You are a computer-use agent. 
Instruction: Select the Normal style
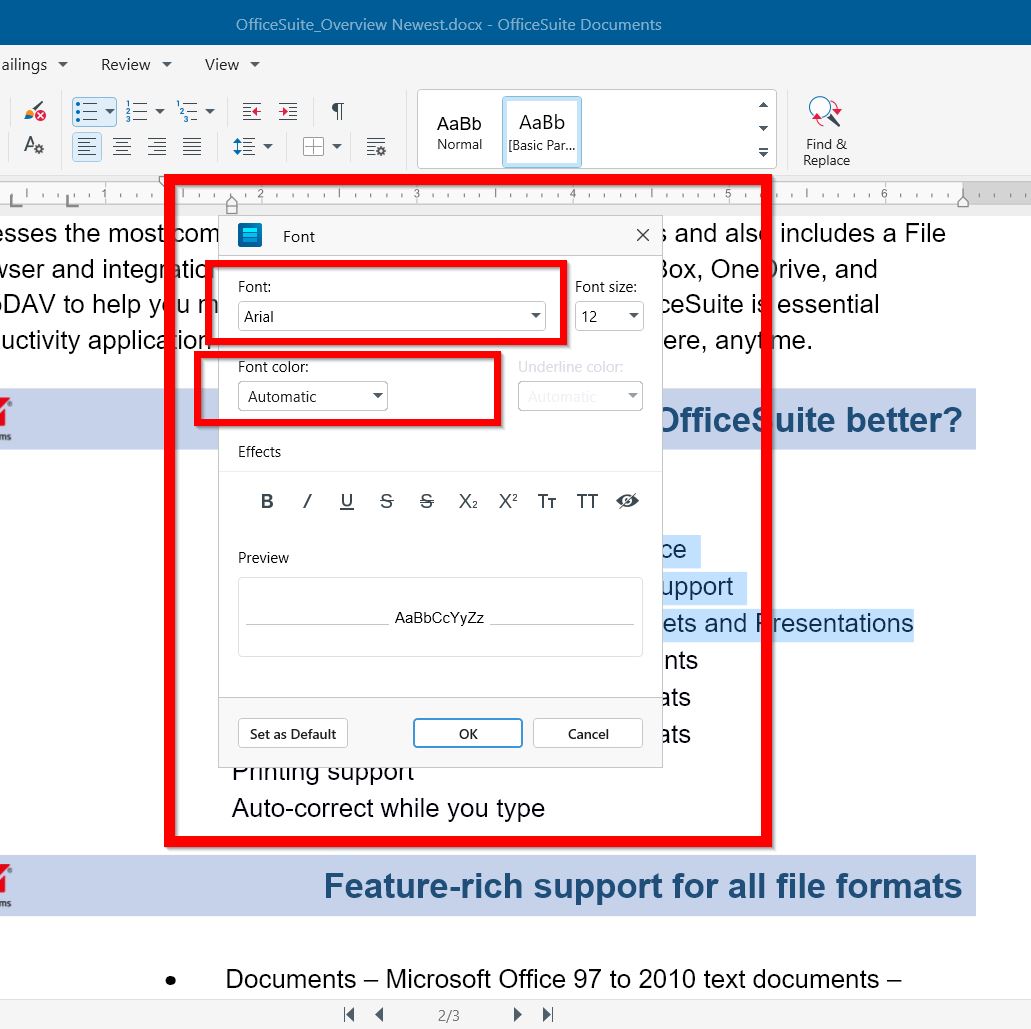(x=460, y=132)
